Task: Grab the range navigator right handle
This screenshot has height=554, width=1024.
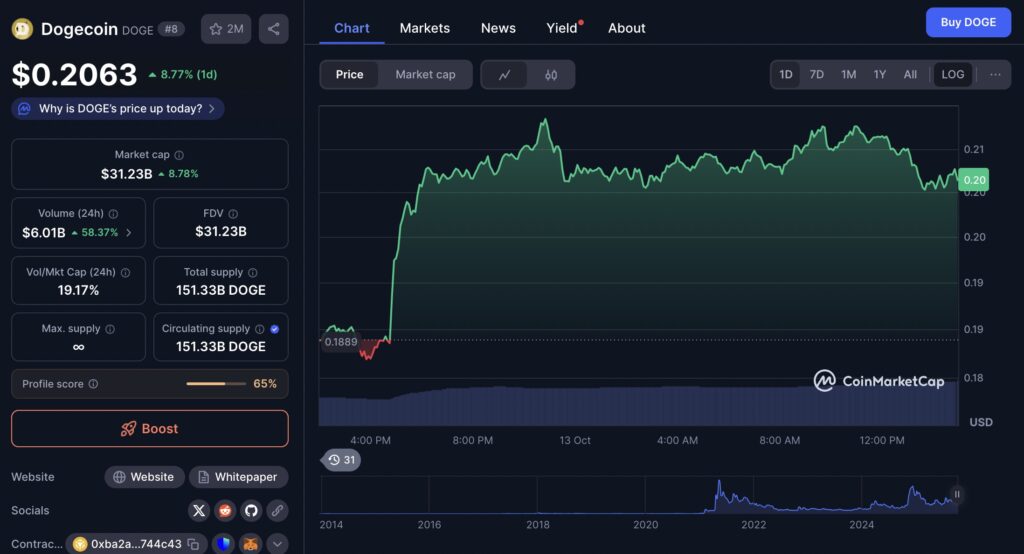Action: [957, 495]
